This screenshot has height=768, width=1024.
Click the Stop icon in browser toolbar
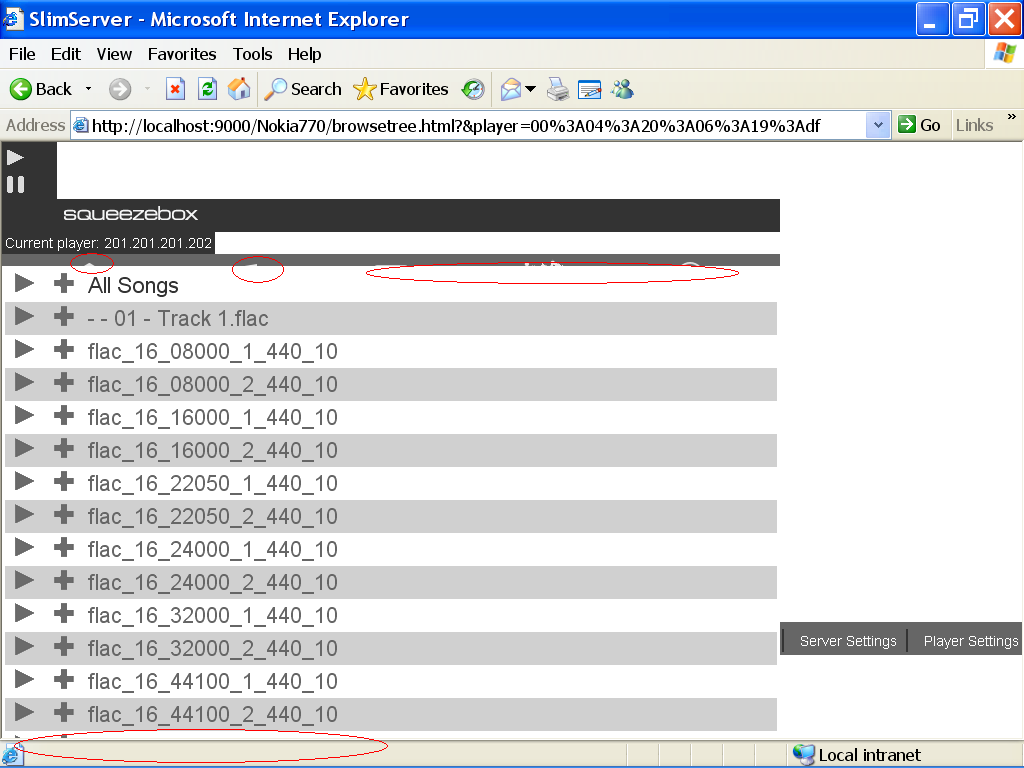175,89
